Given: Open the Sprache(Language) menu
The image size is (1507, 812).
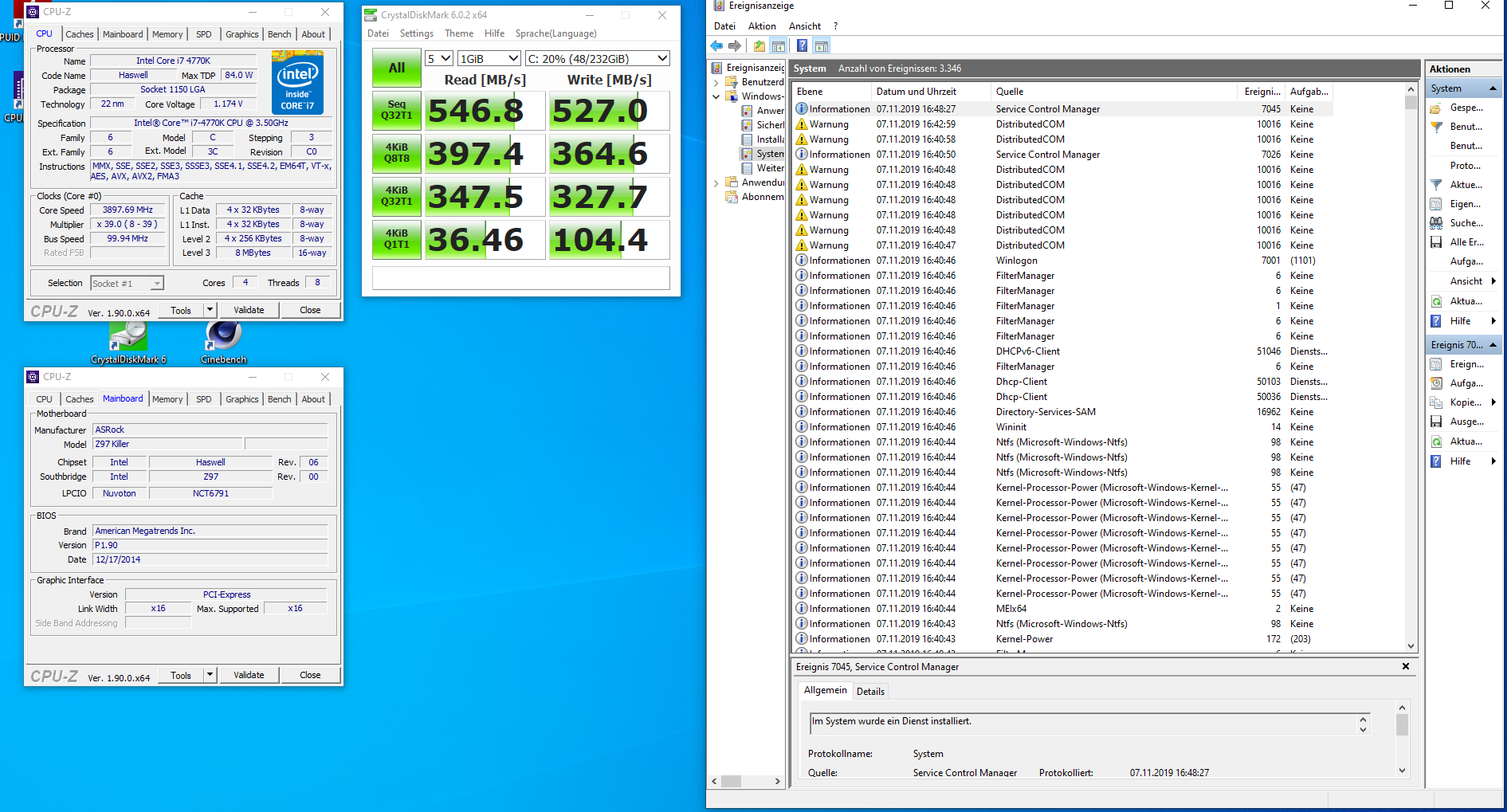Looking at the screenshot, I should tap(555, 33).
